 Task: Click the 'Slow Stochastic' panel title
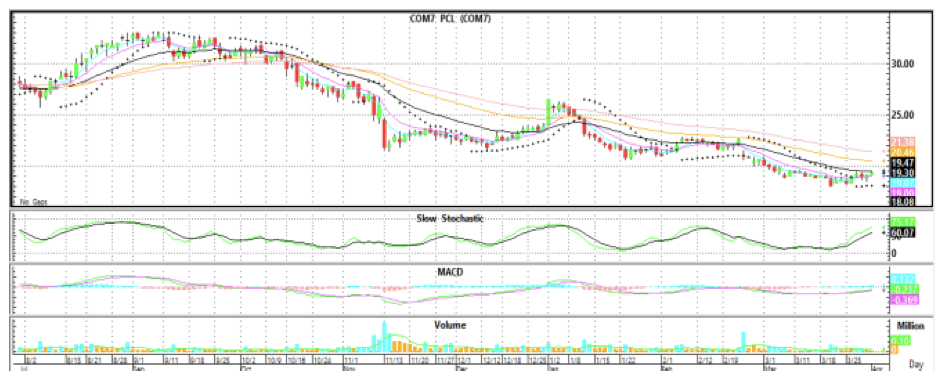point(449,219)
